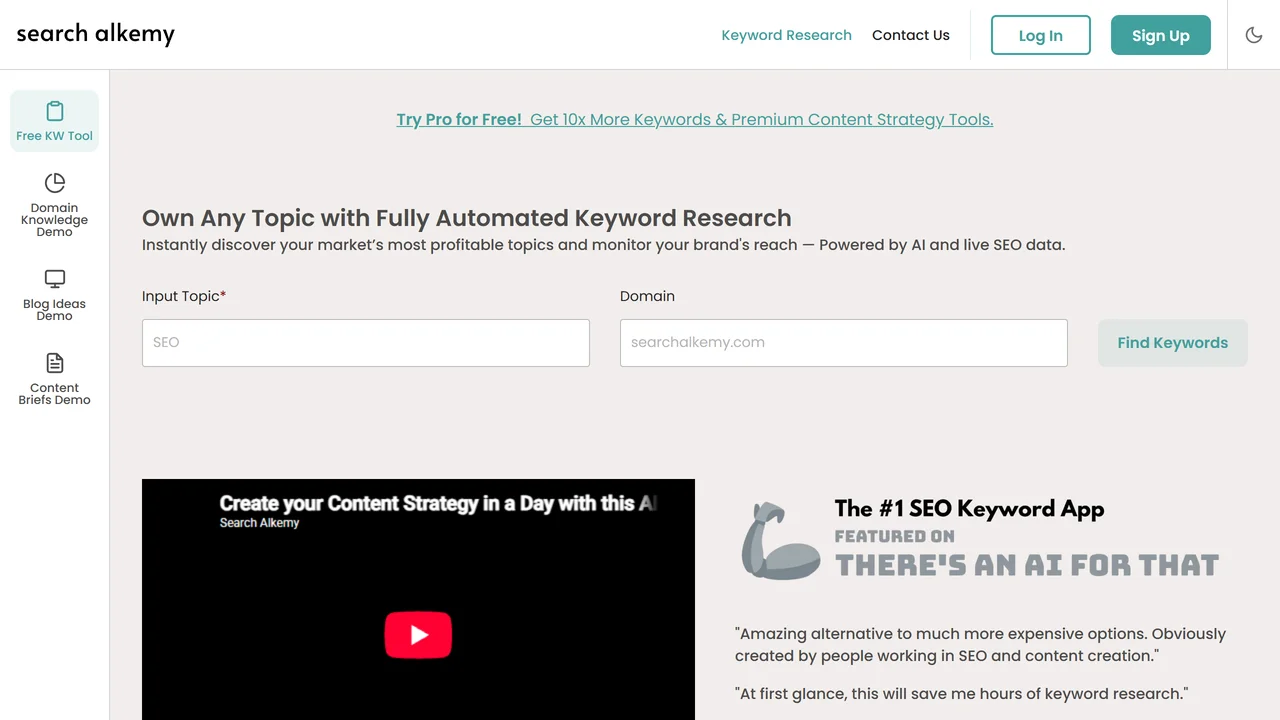This screenshot has width=1280, height=720.
Task: Focus the Input Topic field
Action: 366,343
